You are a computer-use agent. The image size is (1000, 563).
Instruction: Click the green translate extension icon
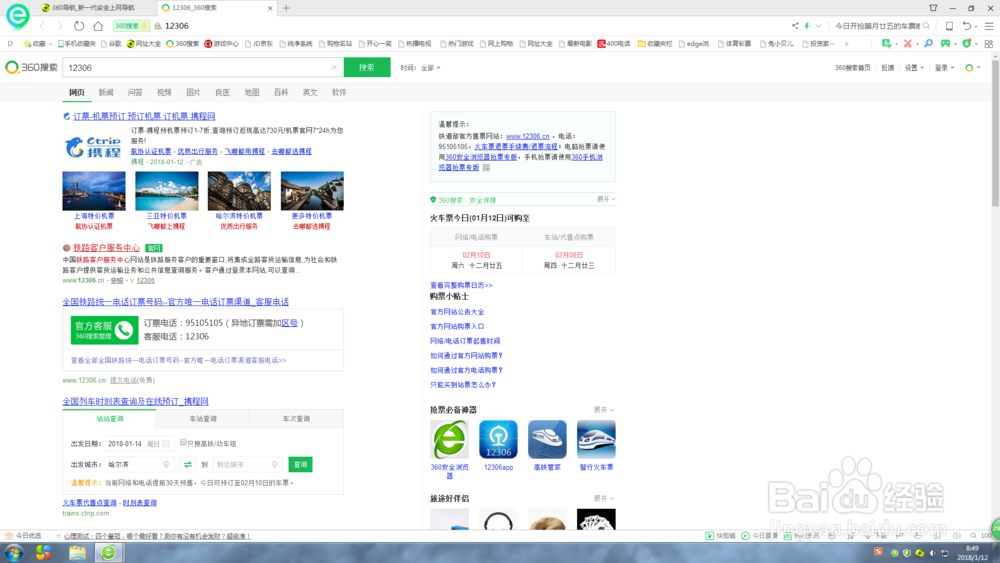pos(886,44)
